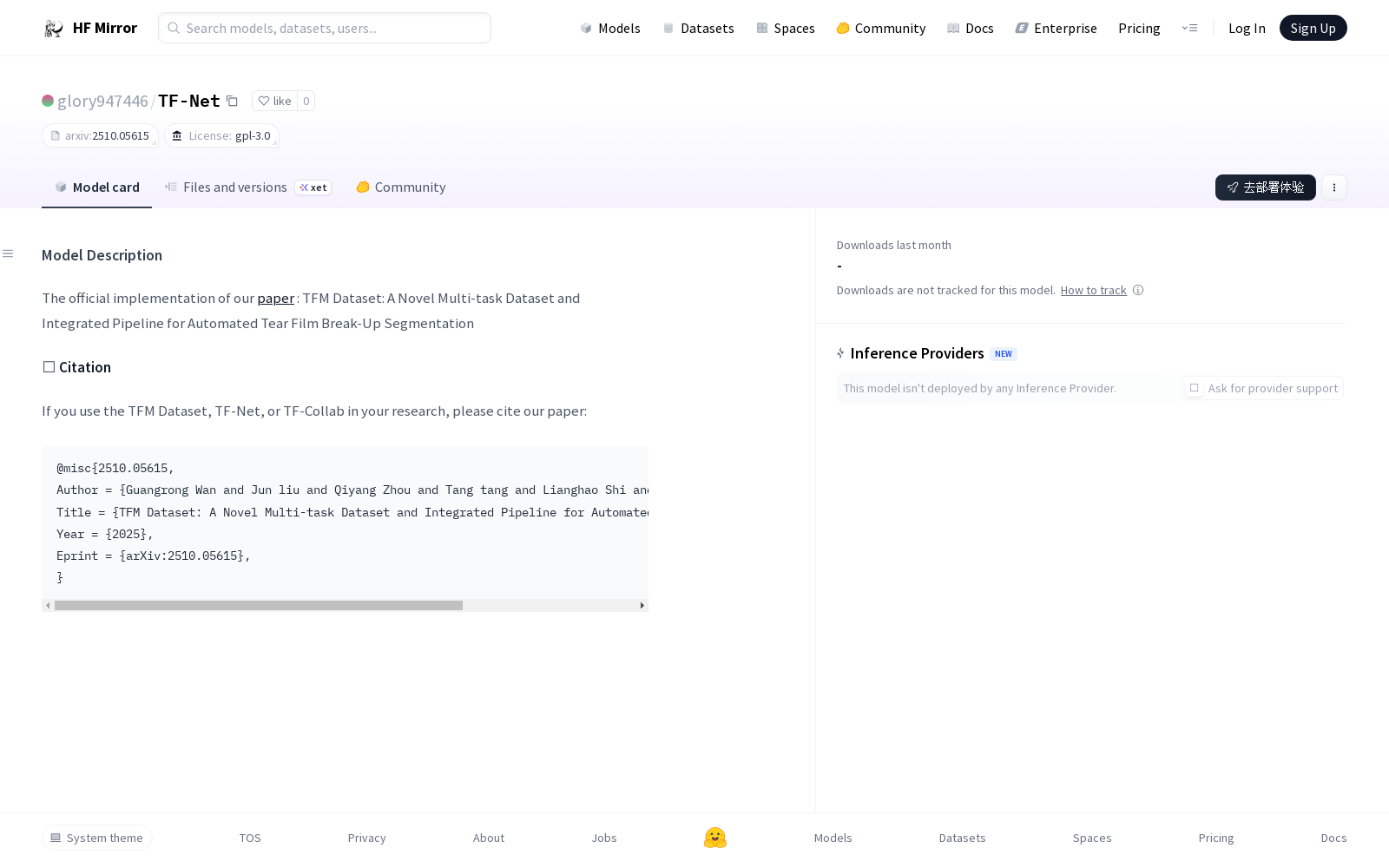This screenshot has width=1389, height=868.
Task: Click the Downloads last month label
Action: click(894, 246)
